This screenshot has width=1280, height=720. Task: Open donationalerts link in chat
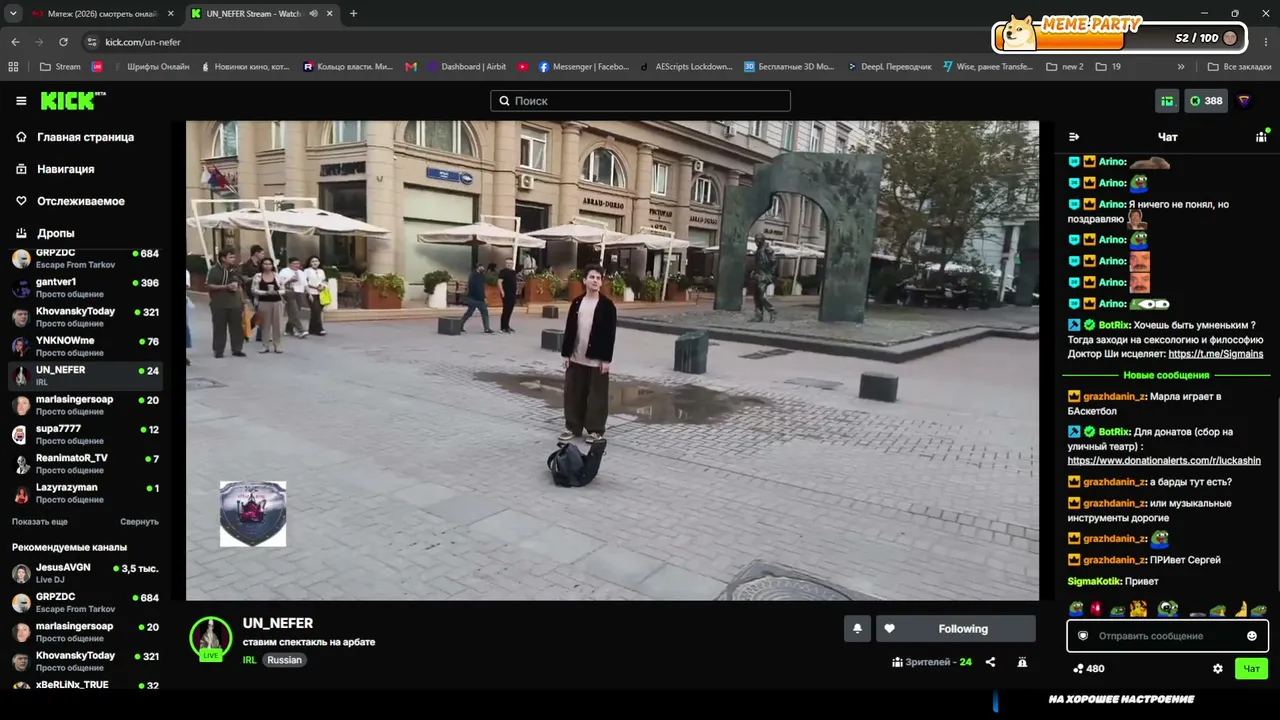pos(1164,461)
